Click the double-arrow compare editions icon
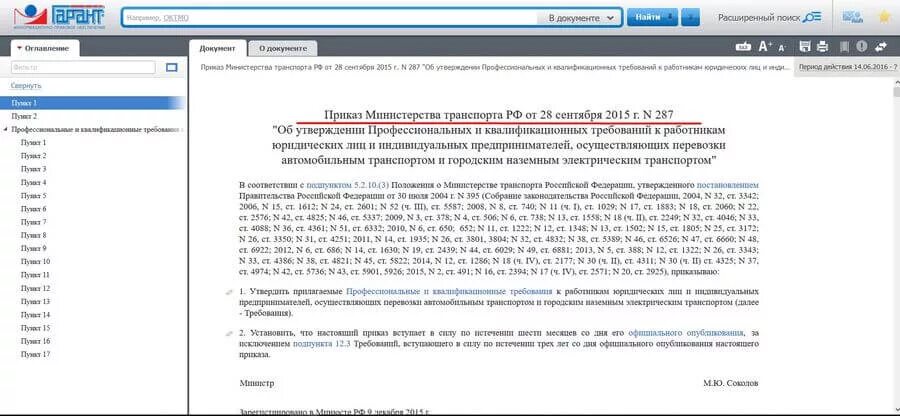The image size is (900, 416). point(882,47)
